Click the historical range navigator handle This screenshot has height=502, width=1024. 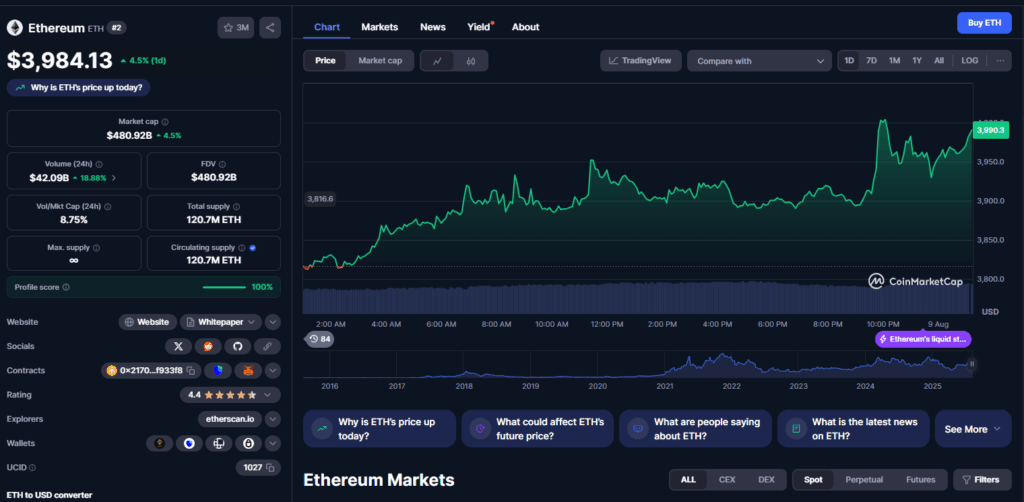coord(971,364)
